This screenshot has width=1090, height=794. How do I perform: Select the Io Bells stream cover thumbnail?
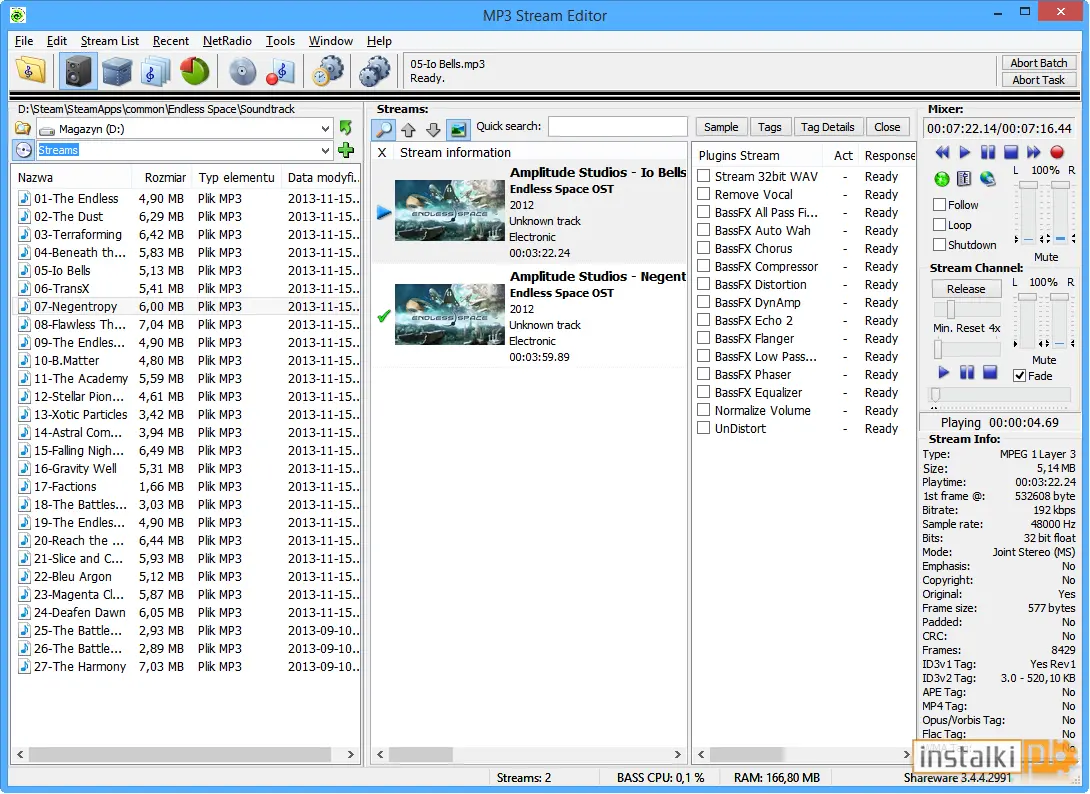point(449,211)
